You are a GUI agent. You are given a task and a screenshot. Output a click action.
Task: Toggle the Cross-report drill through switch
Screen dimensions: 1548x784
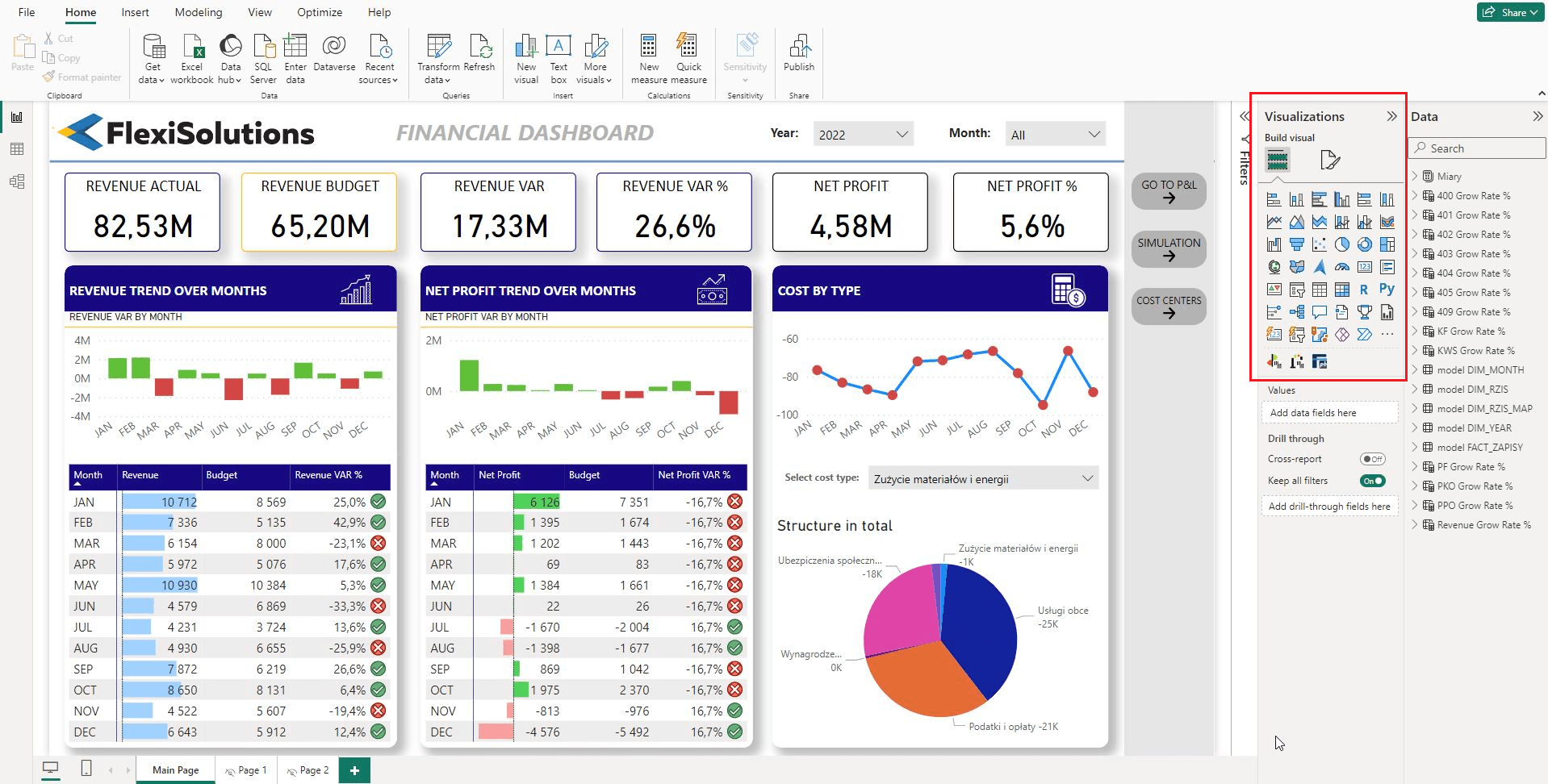(1372, 459)
